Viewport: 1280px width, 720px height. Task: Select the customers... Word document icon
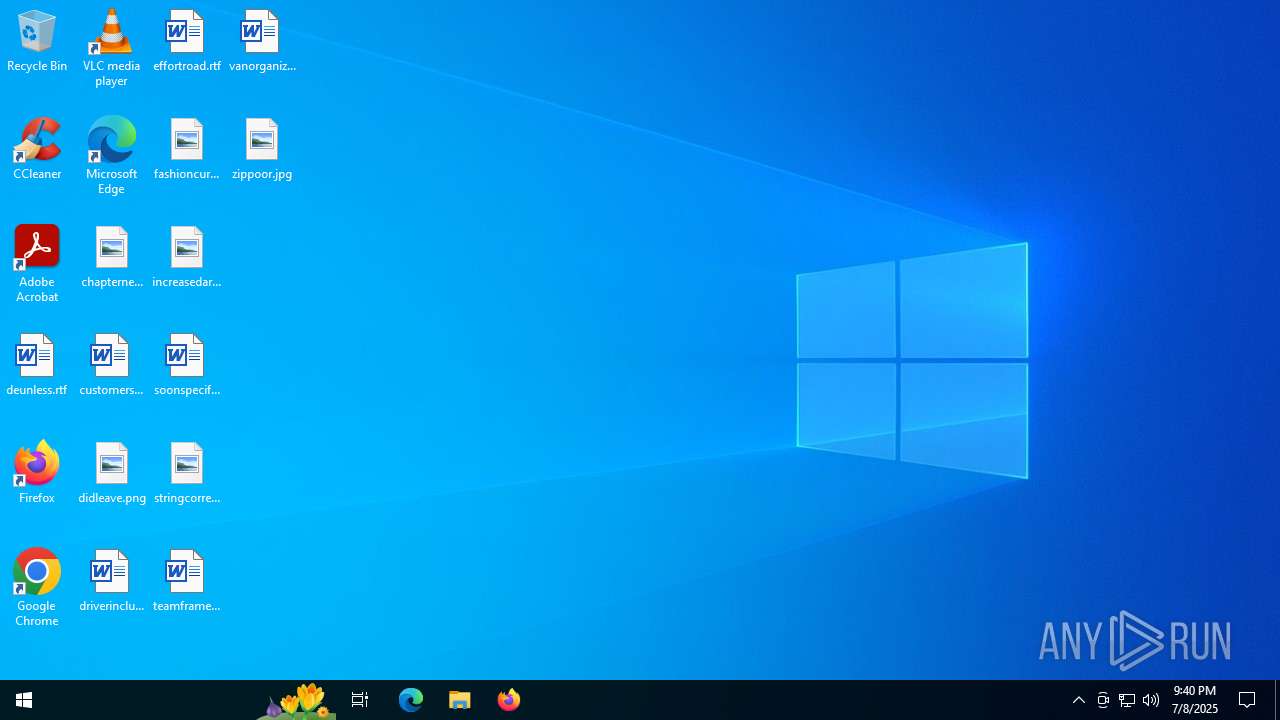pyautogui.click(x=111, y=366)
